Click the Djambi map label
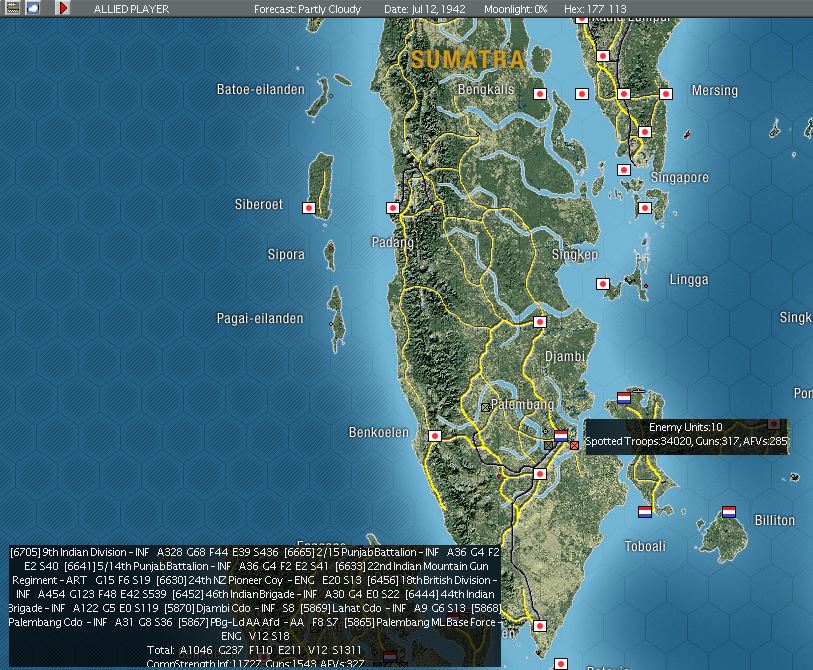This screenshot has height=670, width=813. pyautogui.click(x=565, y=356)
